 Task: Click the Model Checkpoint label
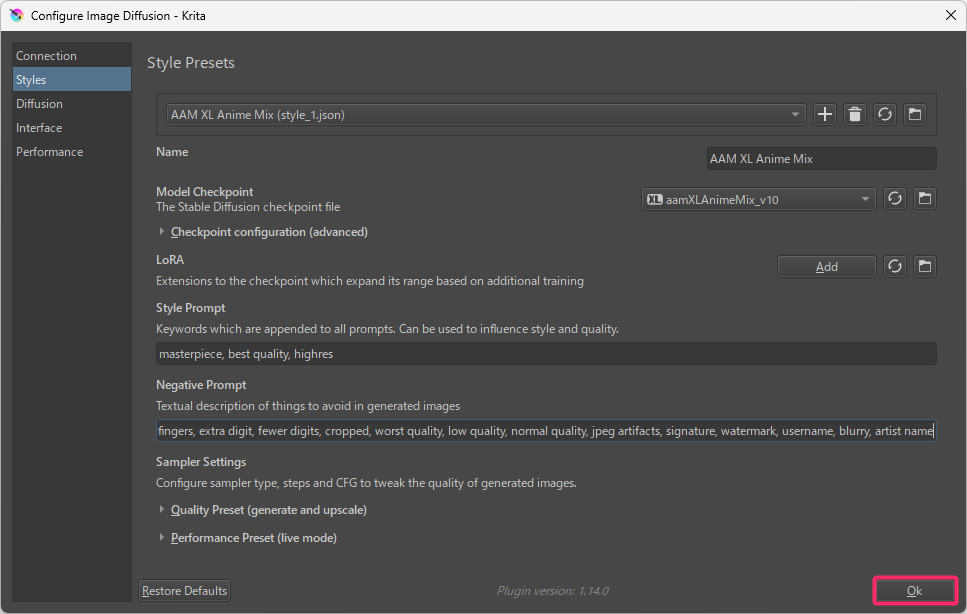pos(204,192)
